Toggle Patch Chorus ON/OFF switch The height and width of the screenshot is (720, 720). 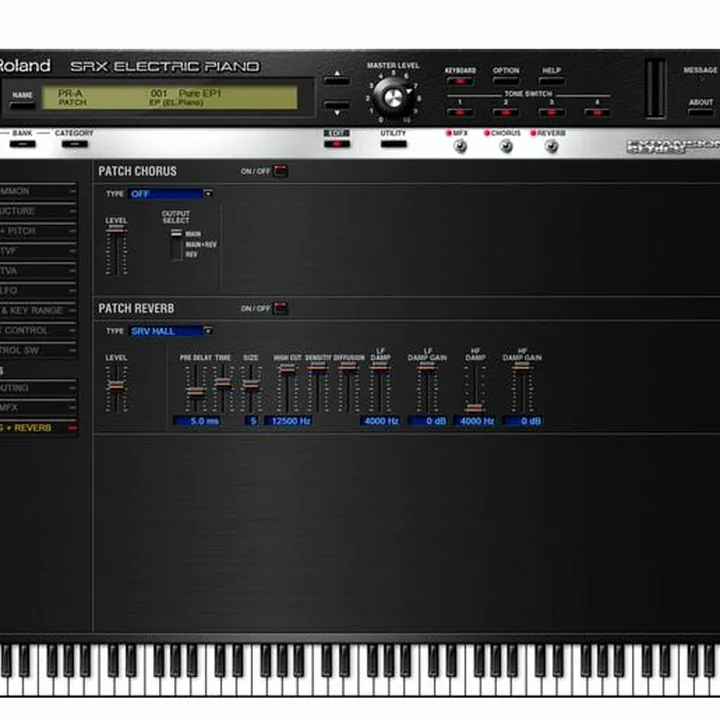[x=280, y=171]
